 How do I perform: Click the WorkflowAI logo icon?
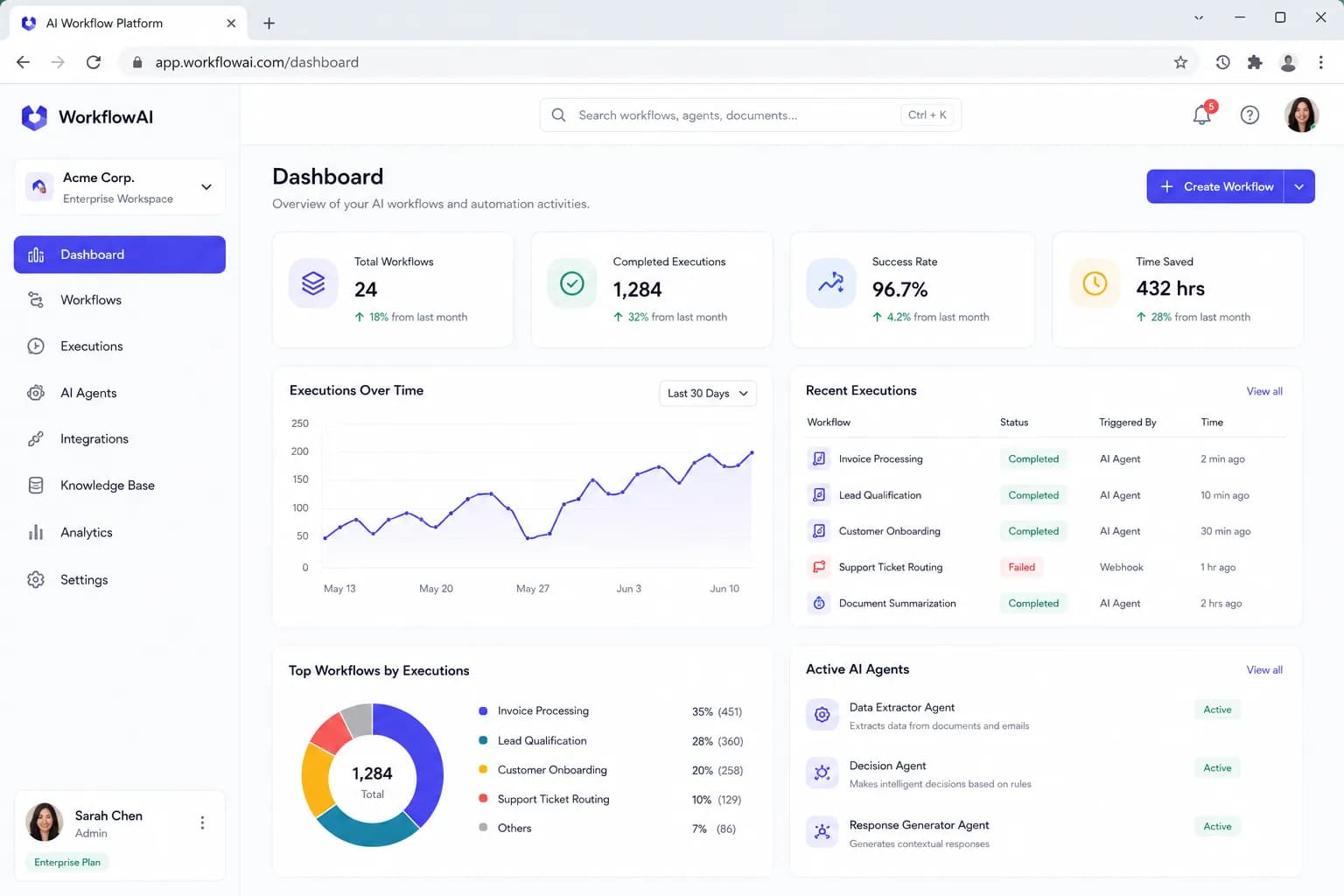pos(34,117)
